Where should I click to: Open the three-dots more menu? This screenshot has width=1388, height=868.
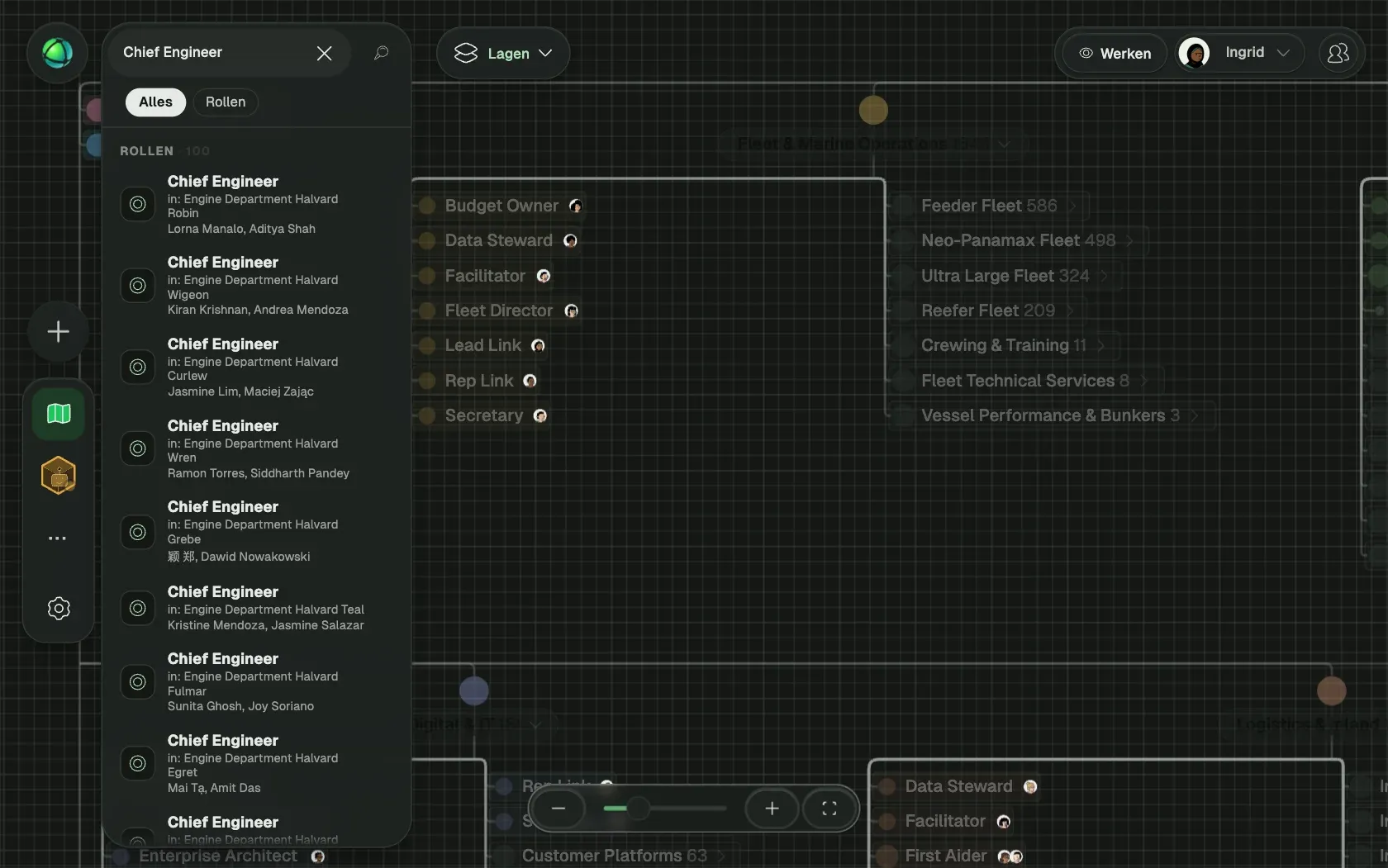point(57,538)
